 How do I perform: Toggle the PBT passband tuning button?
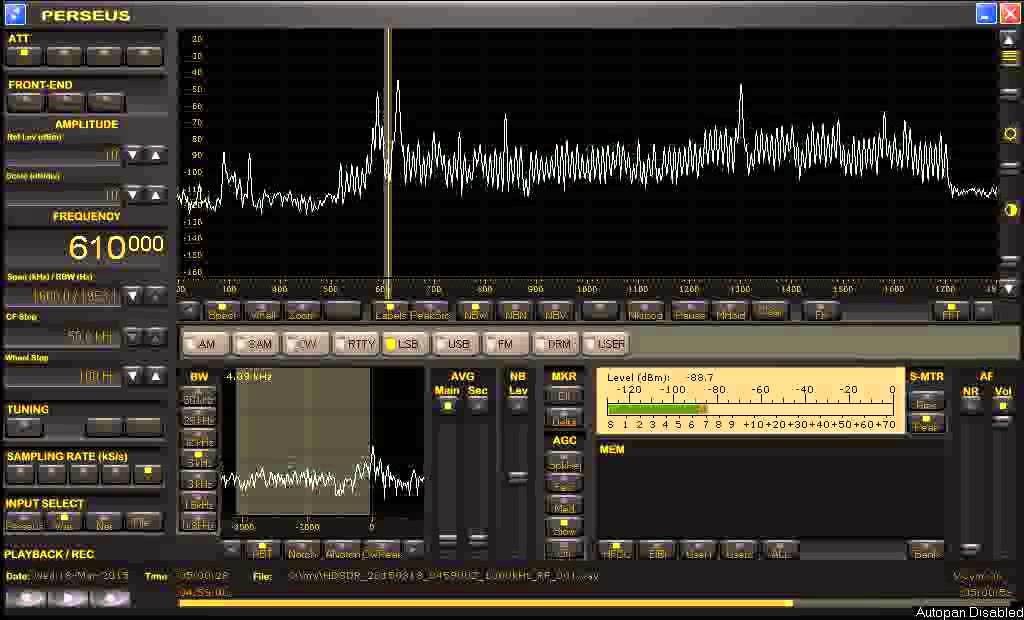(x=262, y=550)
